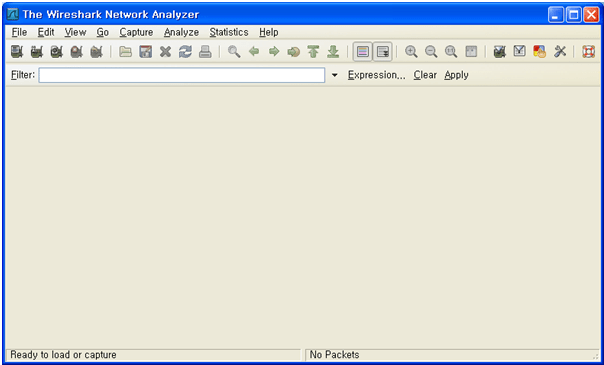Viewport: 604px width, 365px height.
Task: Open a capture file folder icon
Action: (125, 52)
